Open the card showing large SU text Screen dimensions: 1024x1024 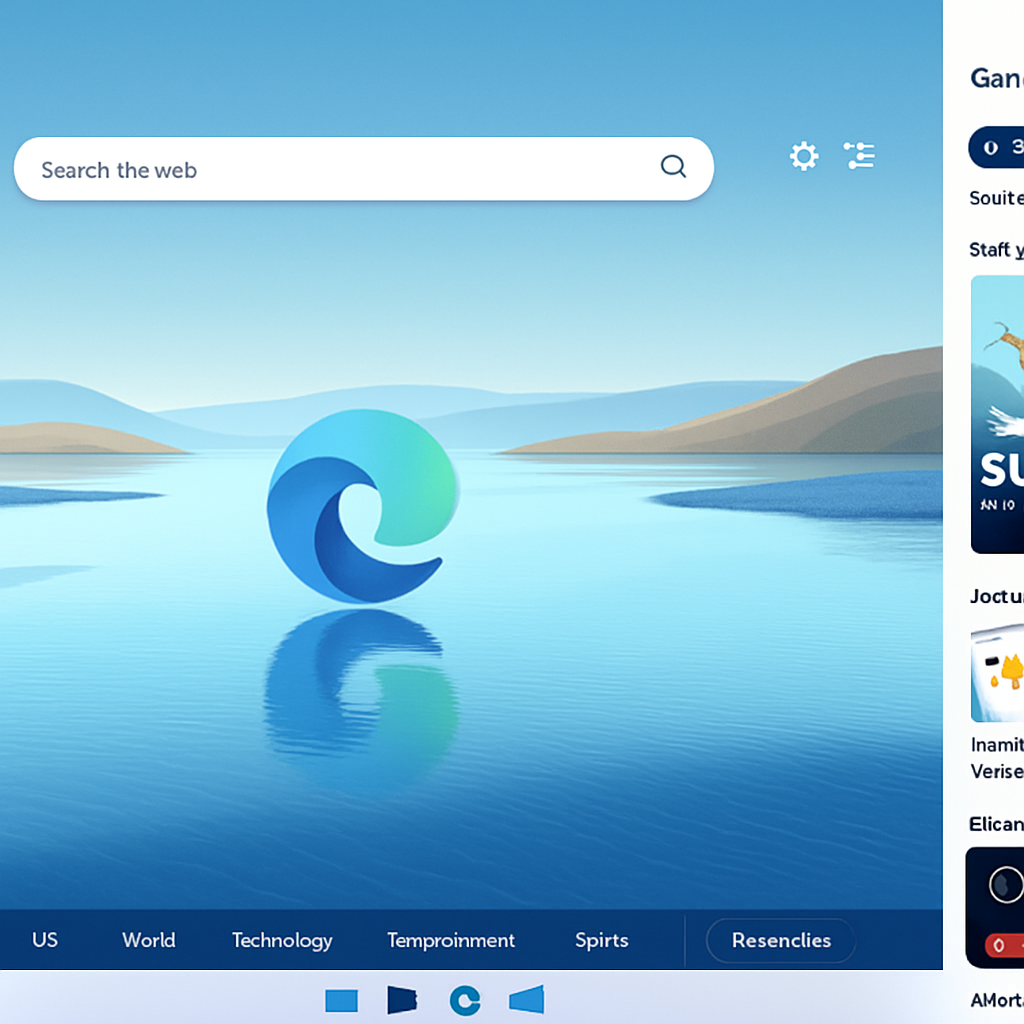[x=997, y=414]
